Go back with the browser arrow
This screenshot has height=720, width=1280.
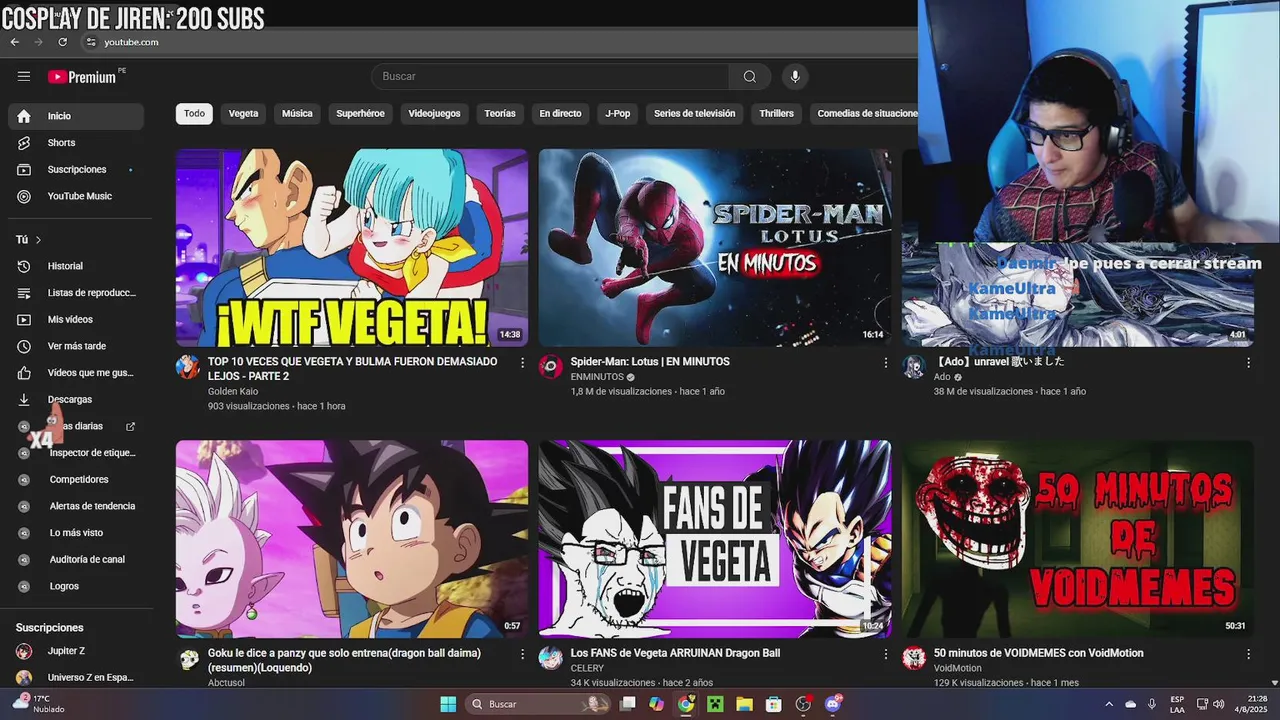coord(15,42)
